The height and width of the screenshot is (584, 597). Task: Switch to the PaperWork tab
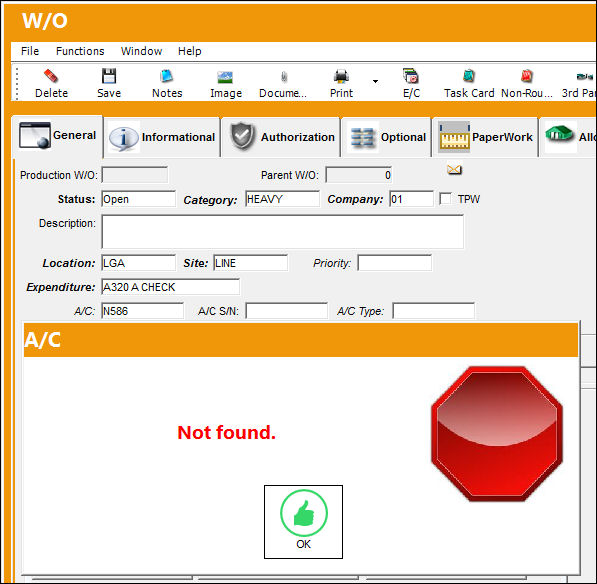(485, 137)
